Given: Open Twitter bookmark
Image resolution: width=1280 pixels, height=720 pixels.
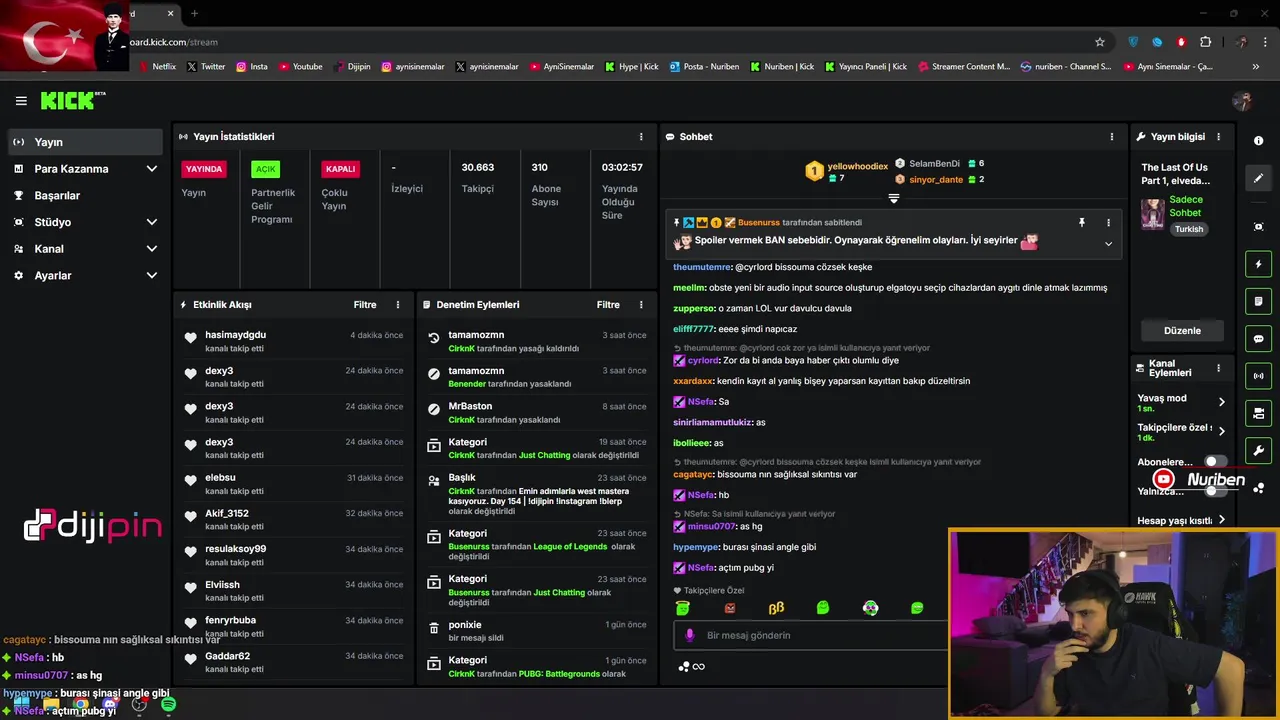Looking at the screenshot, I should pos(206,67).
